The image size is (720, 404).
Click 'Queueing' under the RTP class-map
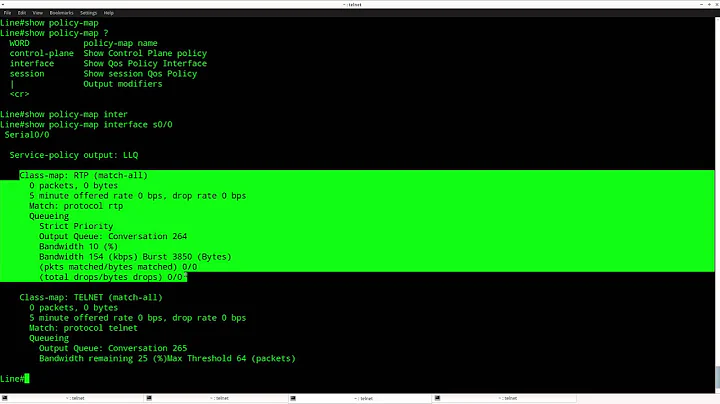[49, 216]
